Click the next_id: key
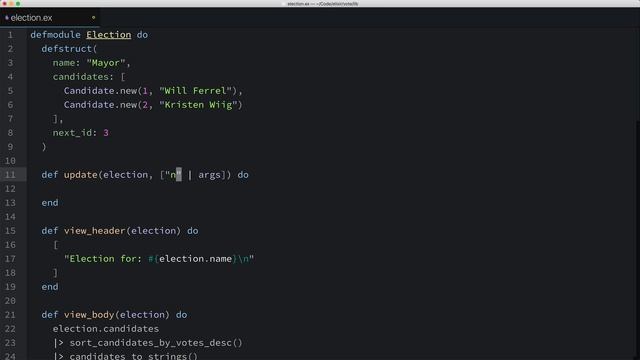The width and height of the screenshot is (640, 360). tap(75, 133)
